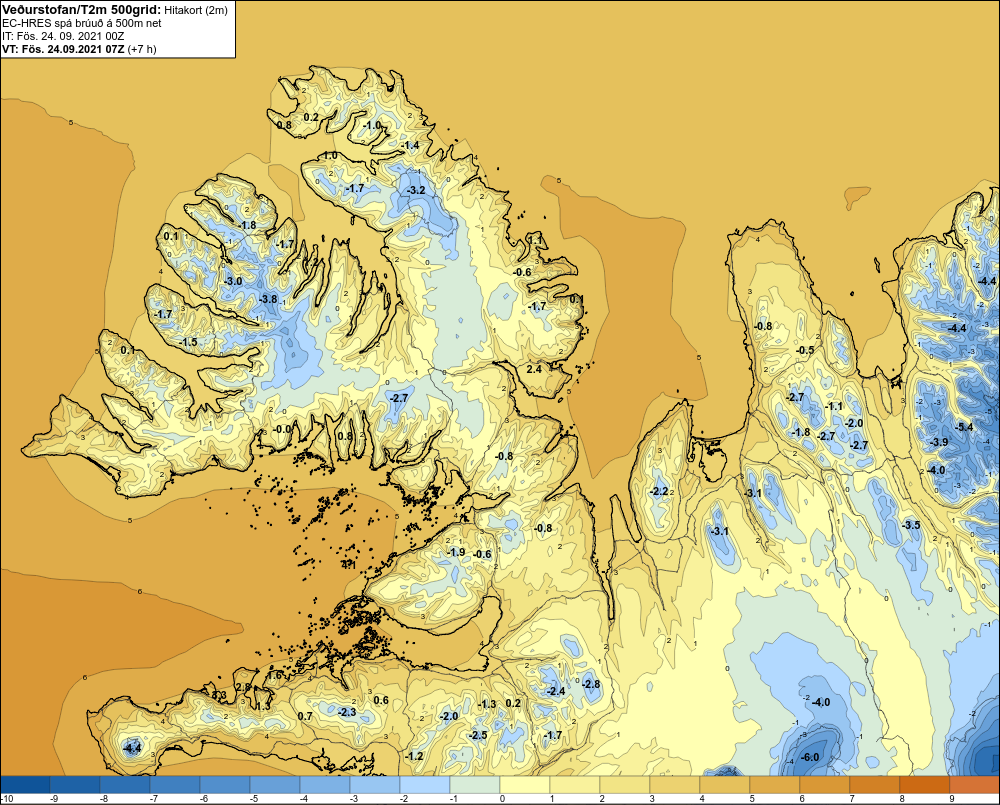Click the "Hitakort (2m)" label
Image resolution: width=1000 pixels, height=805 pixels.
coord(196,10)
